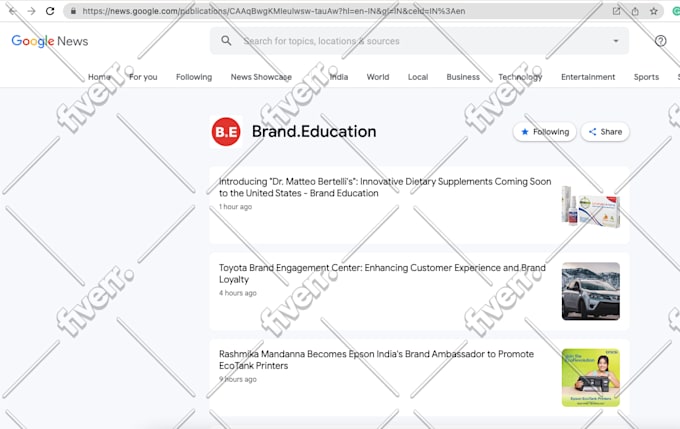
Task: Reload the page with the refresh icon
Action: 50,11
